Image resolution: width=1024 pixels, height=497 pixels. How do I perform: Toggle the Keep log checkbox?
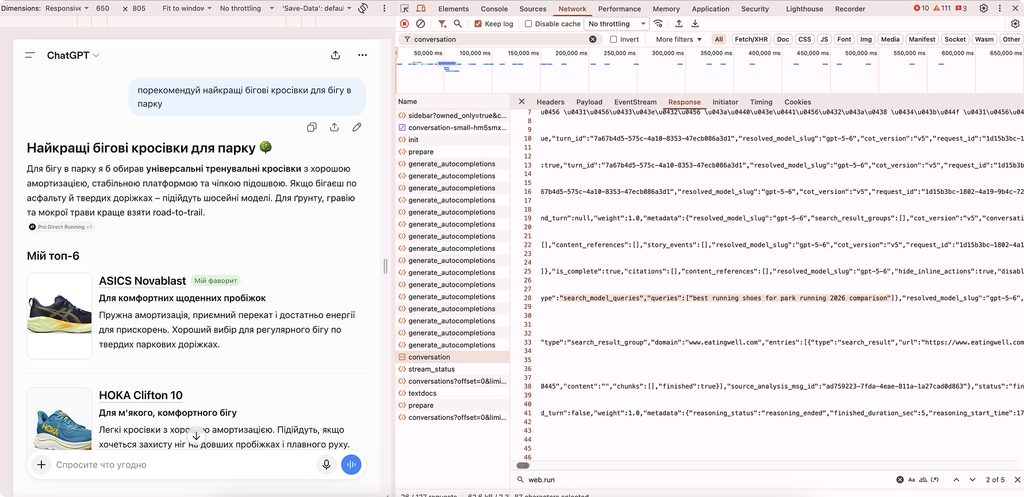[x=478, y=24]
